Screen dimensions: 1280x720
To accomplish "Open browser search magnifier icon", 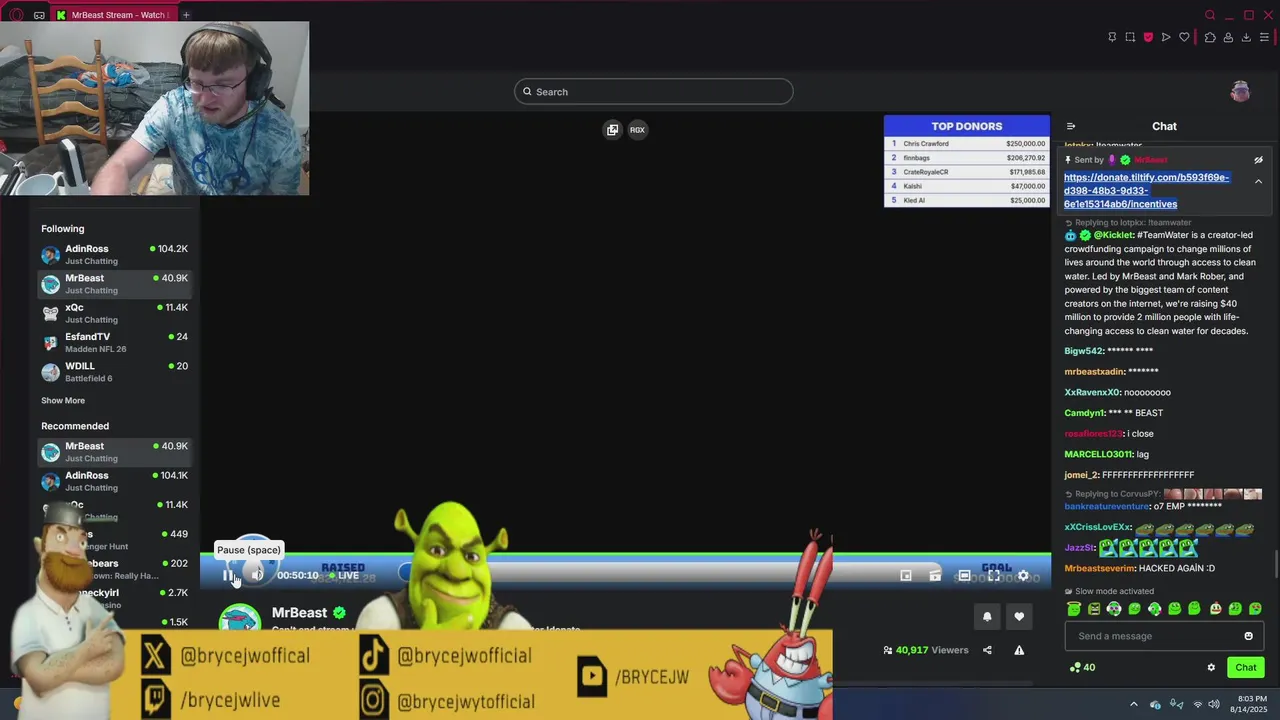I will pyautogui.click(x=1210, y=15).
